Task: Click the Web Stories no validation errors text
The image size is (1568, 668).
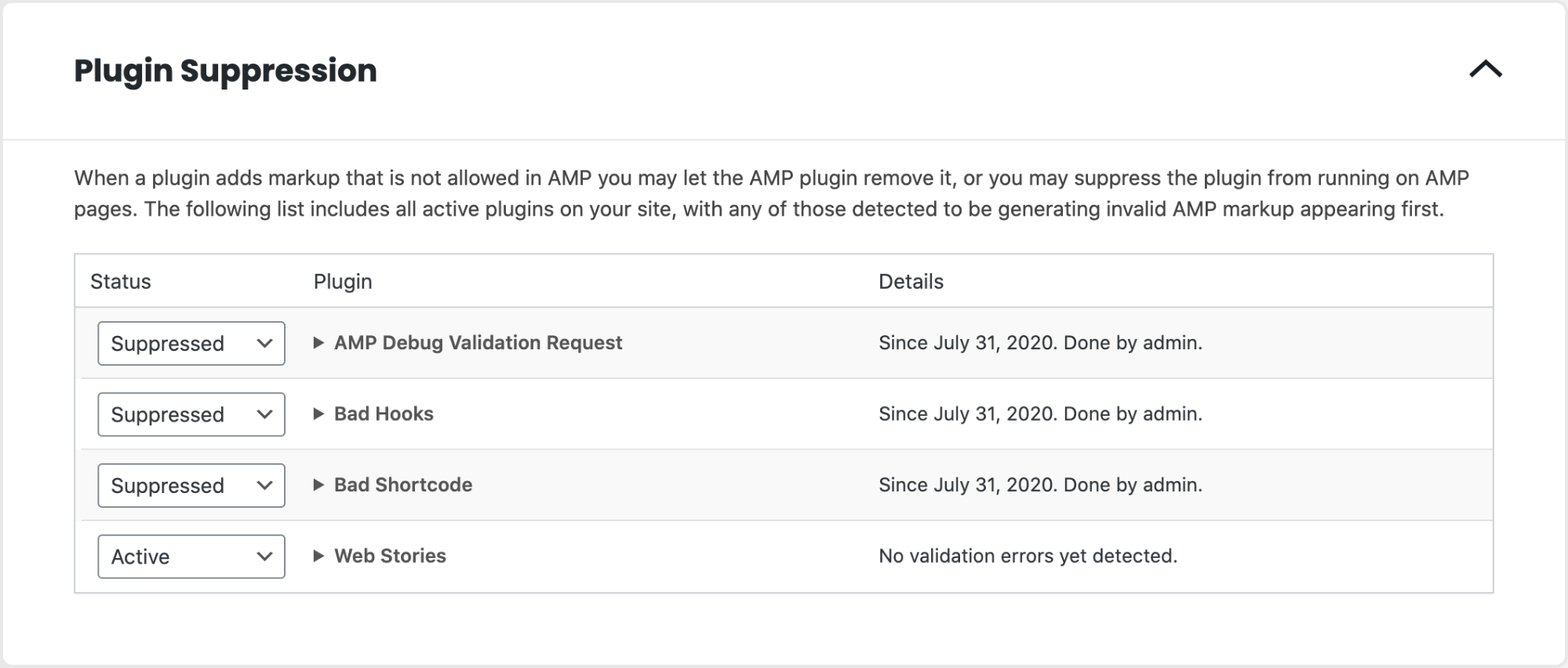Action: click(x=1028, y=556)
